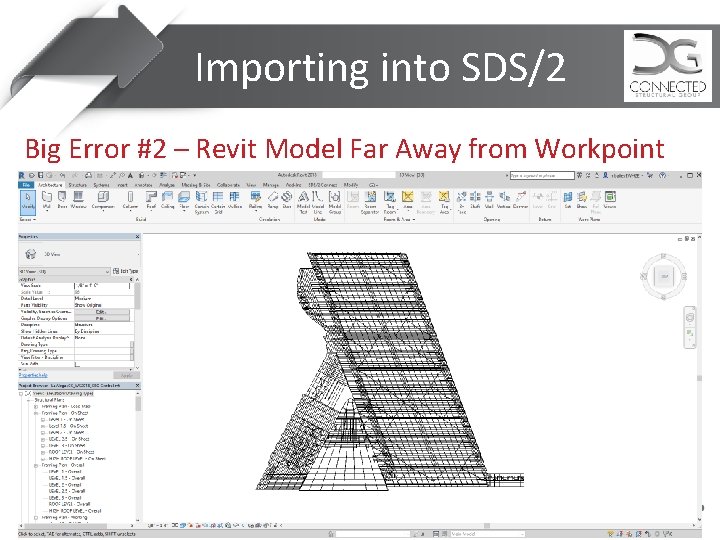Screen dimensions: 720x540
Task: Choose the By Face opening tool
Action: click(x=461, y=202)
